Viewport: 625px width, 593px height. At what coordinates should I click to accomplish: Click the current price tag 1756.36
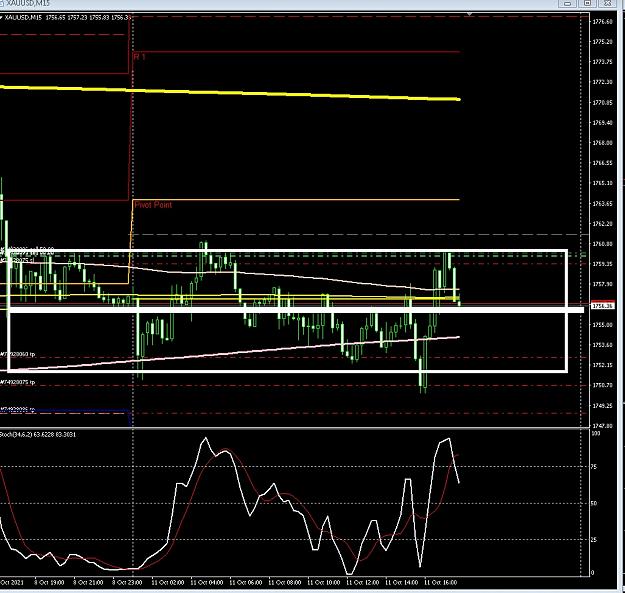tap(603, 306)
